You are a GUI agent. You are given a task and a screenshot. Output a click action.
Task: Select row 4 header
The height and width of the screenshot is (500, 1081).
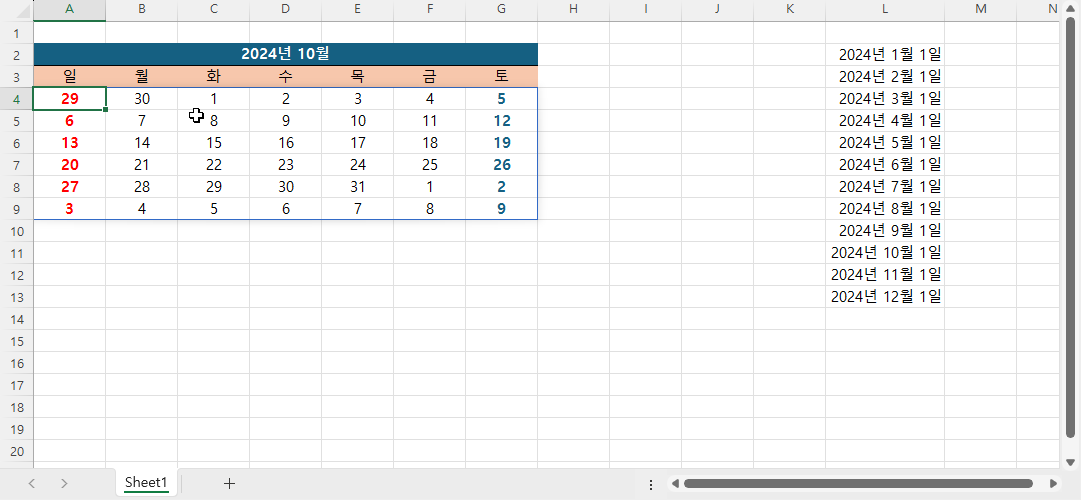coord(17,99)
